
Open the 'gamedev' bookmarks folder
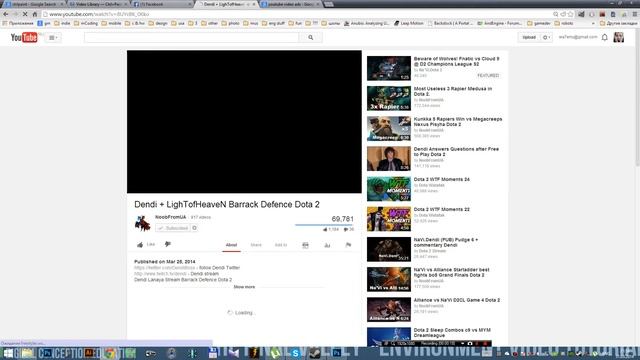tap(539, 23)
